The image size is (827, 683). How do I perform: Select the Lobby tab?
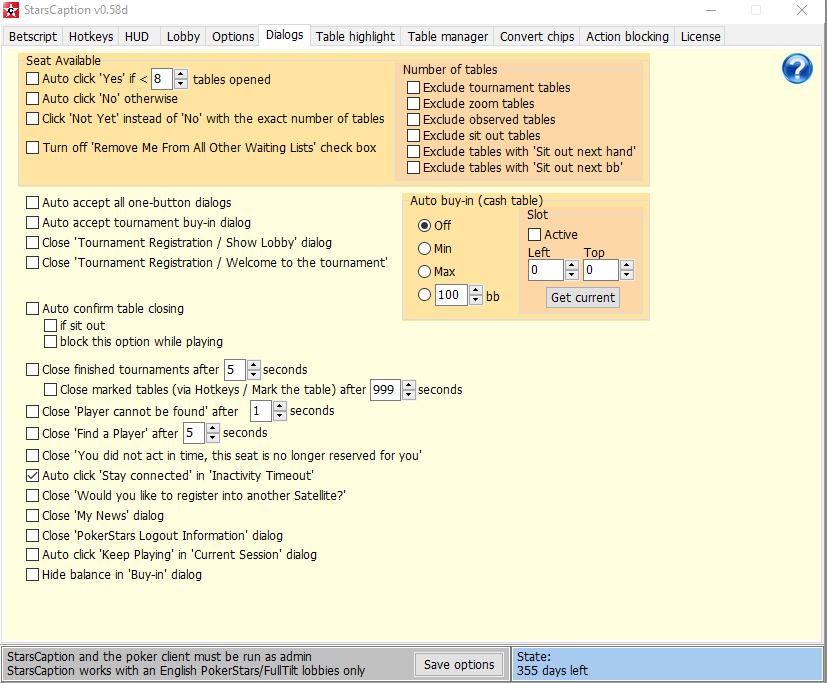pyautogui.click(x=183, y=36)
